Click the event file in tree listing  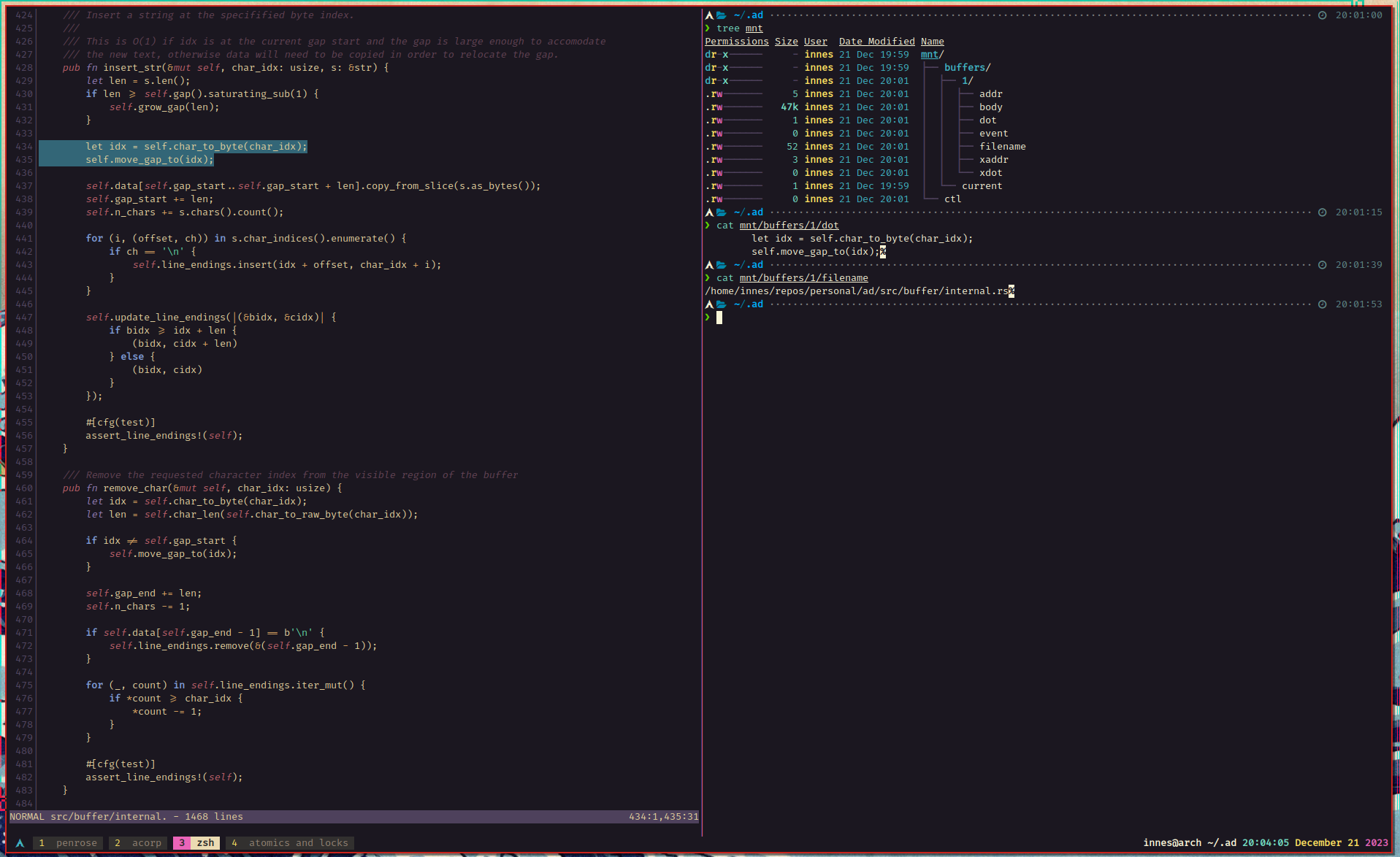[x=993, y=134]
